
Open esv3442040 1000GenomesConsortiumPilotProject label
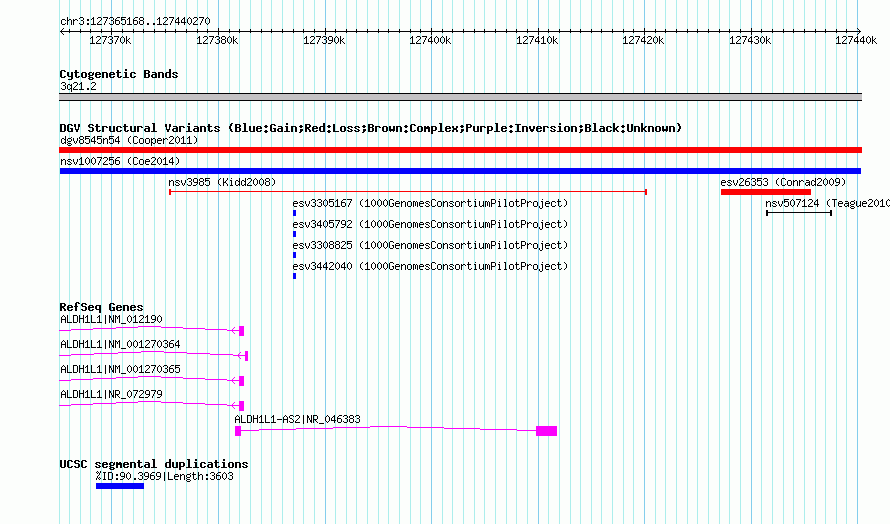click(x=430, y=266)
